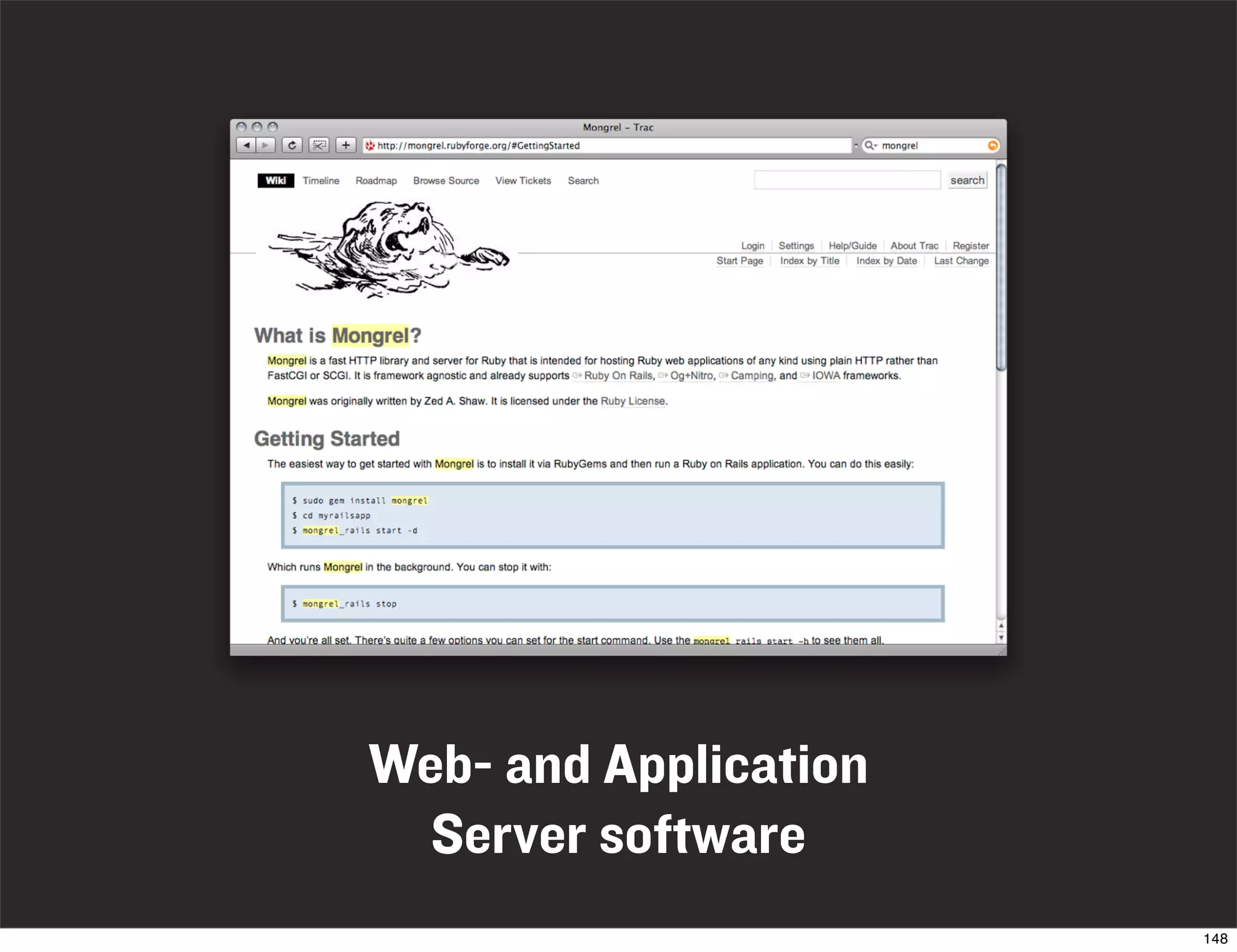1237x952 pixels.
Task: Click the Login link
Action: [753, 246]
